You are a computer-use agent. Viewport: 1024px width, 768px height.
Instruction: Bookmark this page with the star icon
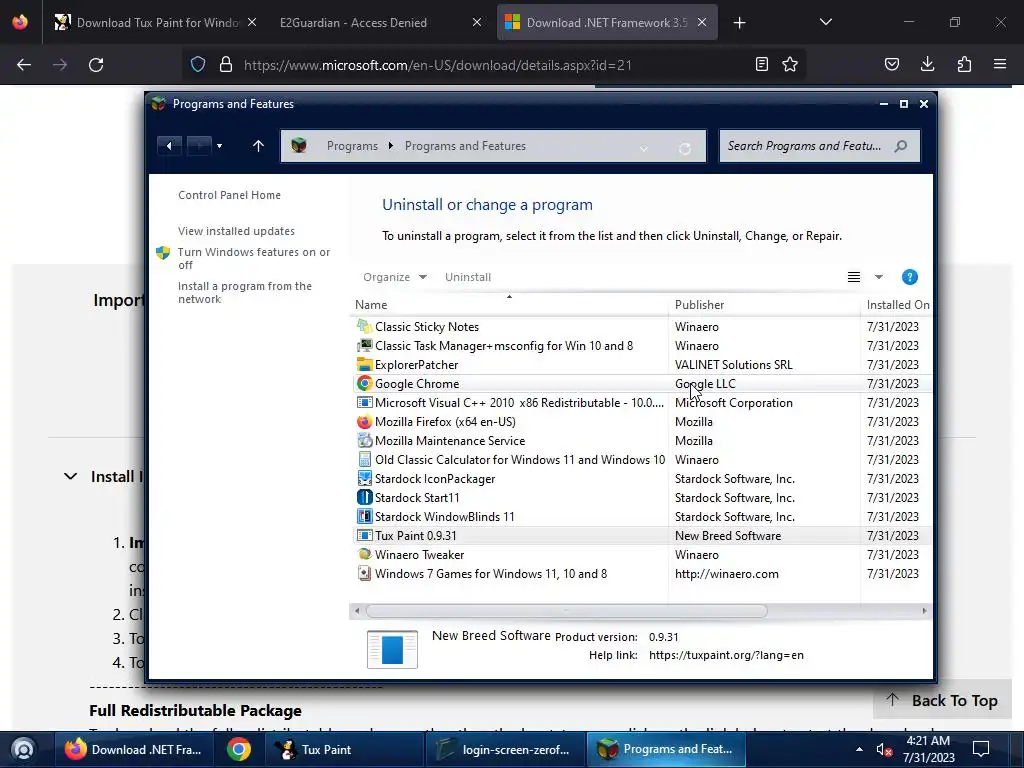click(x=790, y=64)
